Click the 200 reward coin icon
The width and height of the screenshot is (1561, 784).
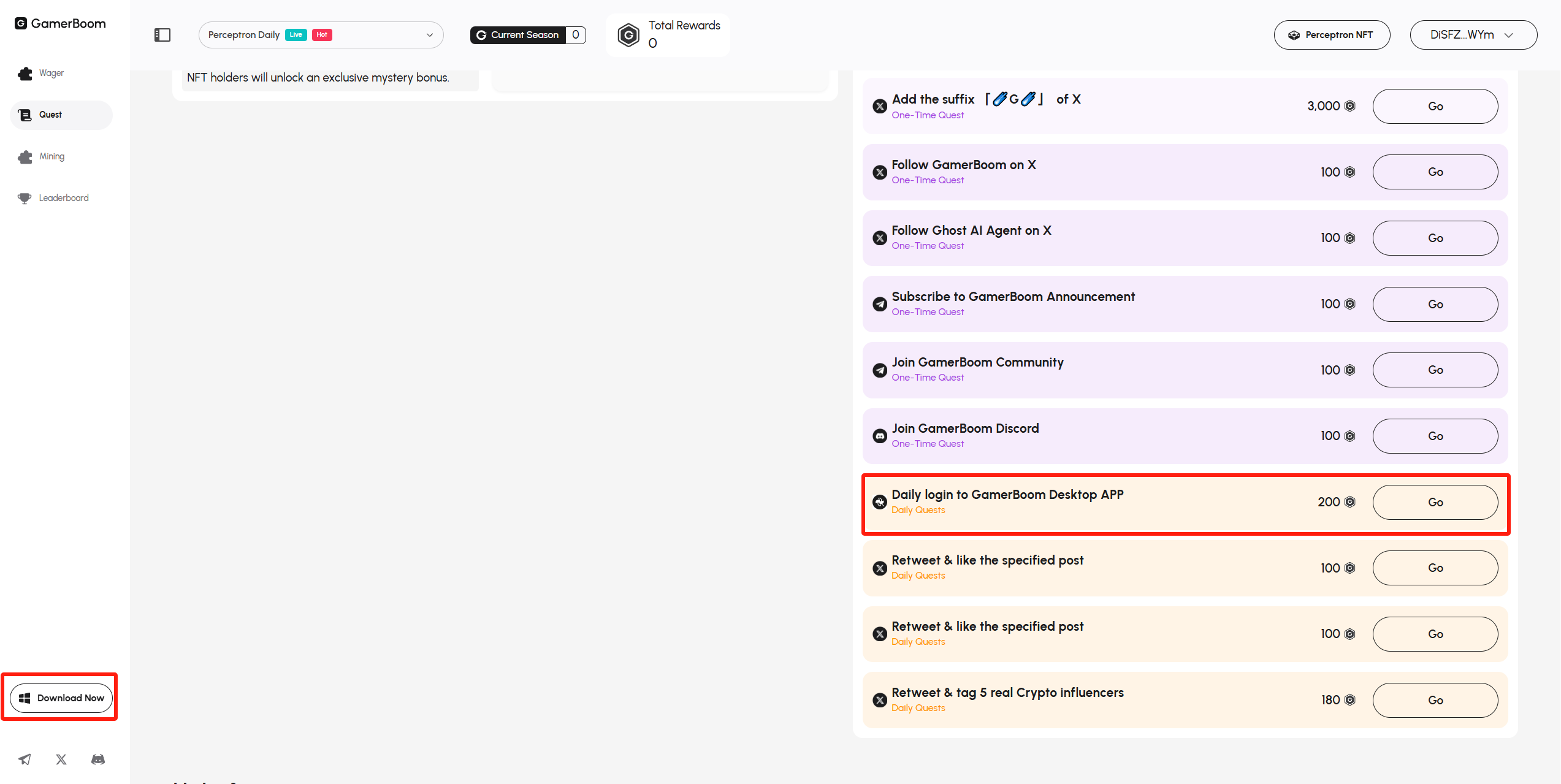1349,502
